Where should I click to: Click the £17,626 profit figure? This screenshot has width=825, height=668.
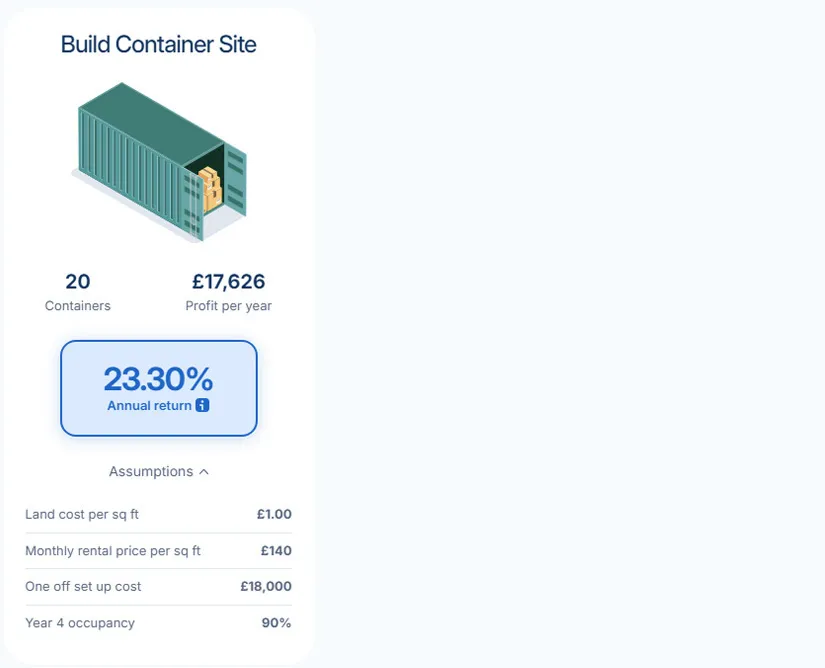(x=228, y=281)
